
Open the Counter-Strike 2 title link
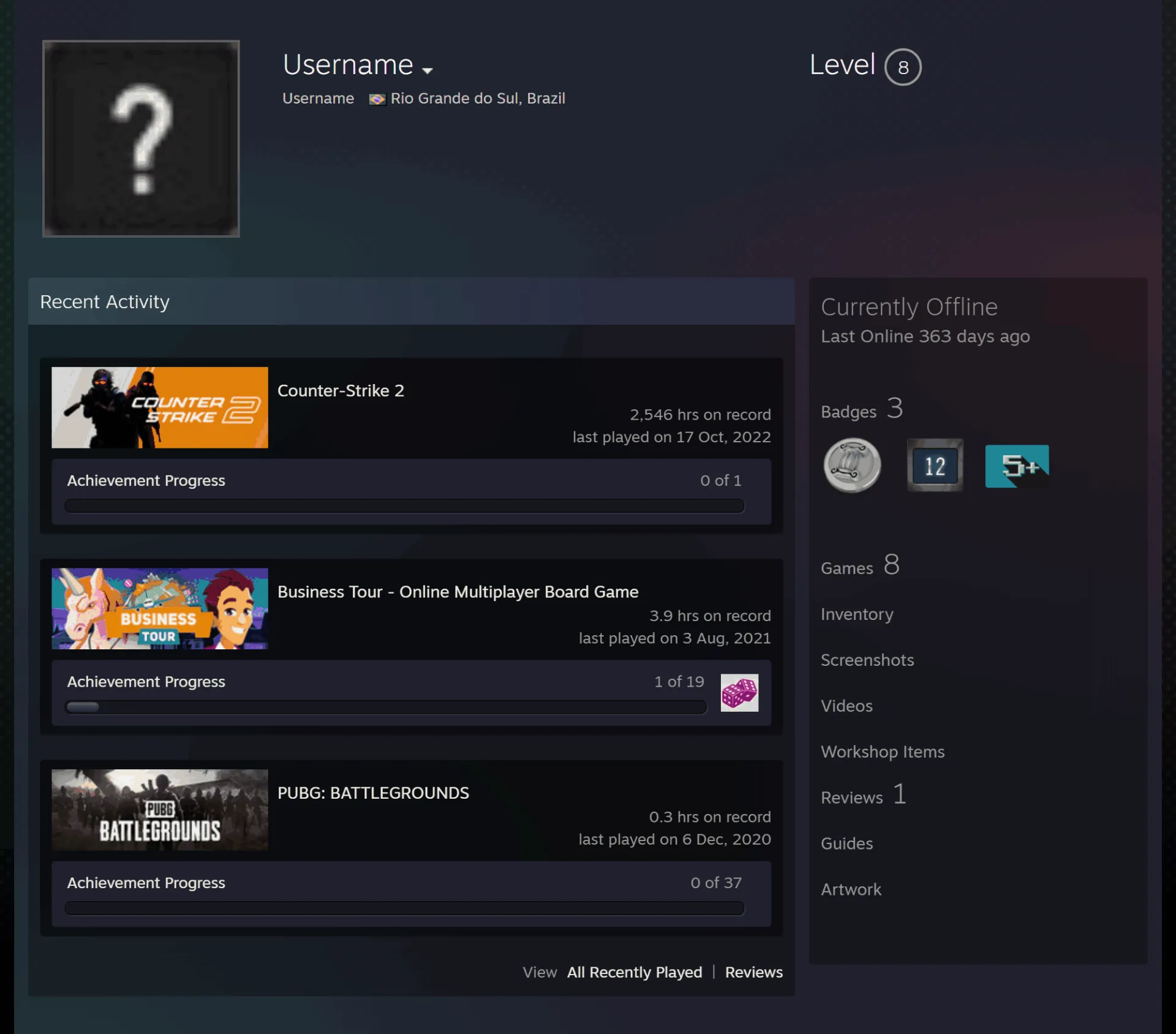coord(341,391)
